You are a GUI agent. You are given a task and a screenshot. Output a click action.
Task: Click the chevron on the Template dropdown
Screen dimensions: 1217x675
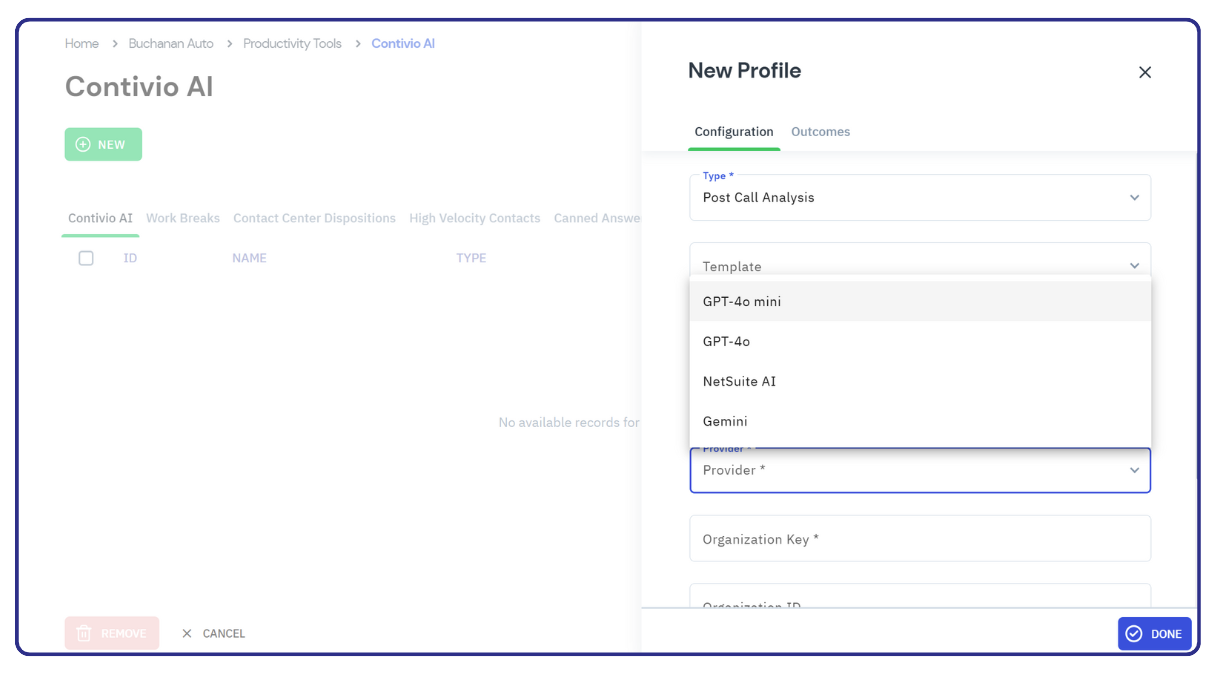click(1134, 265)
